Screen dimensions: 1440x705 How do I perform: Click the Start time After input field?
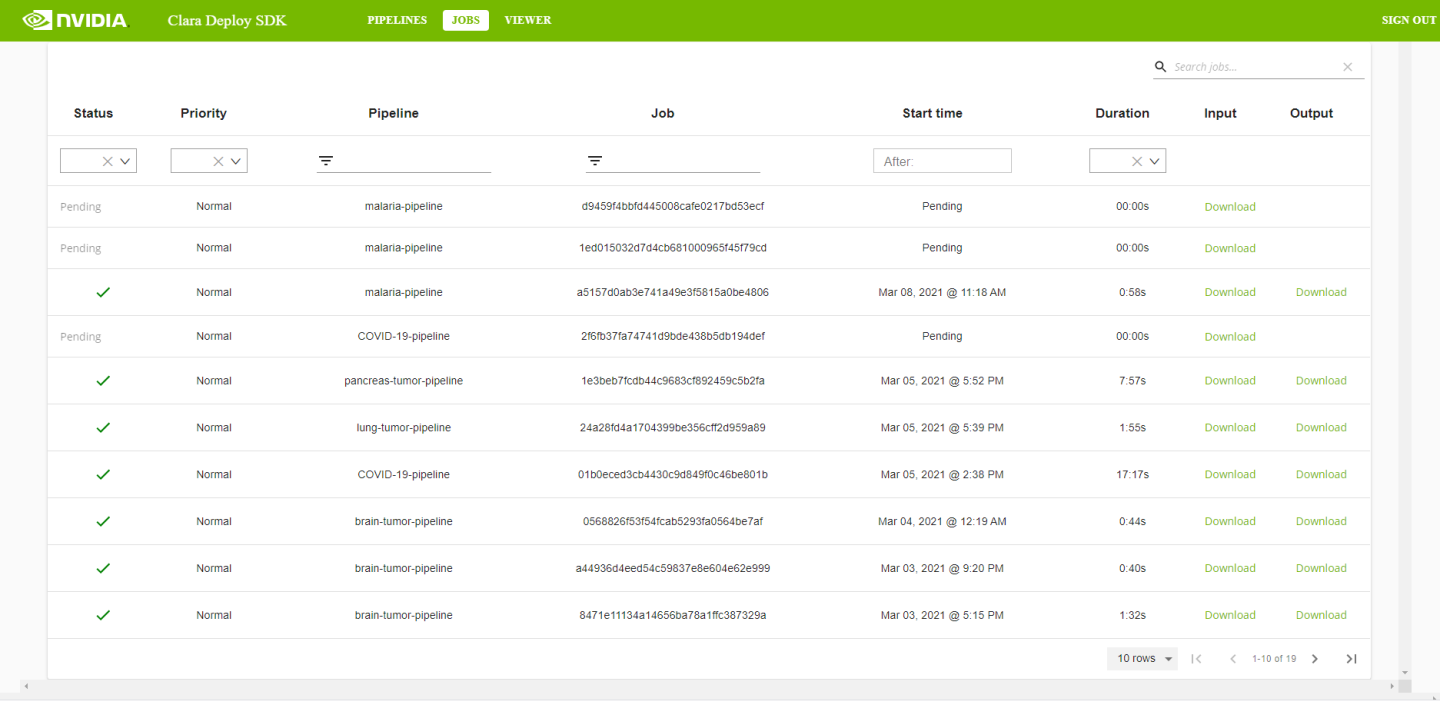tap(942, 161)
